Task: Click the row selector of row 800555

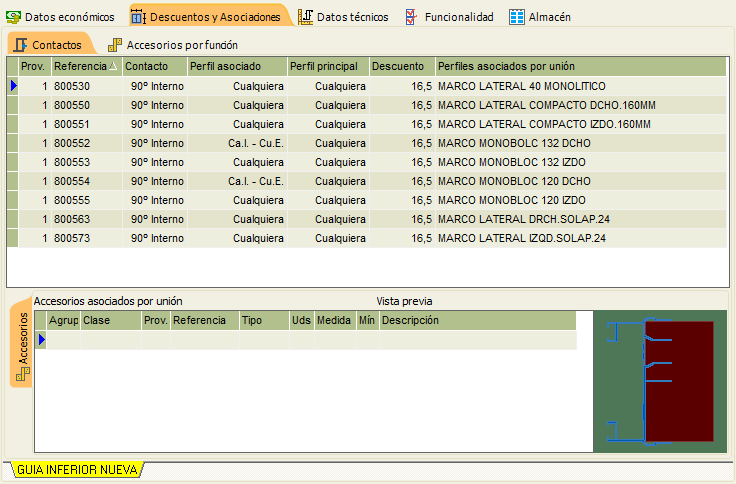Action: click(x=13, y=200)
